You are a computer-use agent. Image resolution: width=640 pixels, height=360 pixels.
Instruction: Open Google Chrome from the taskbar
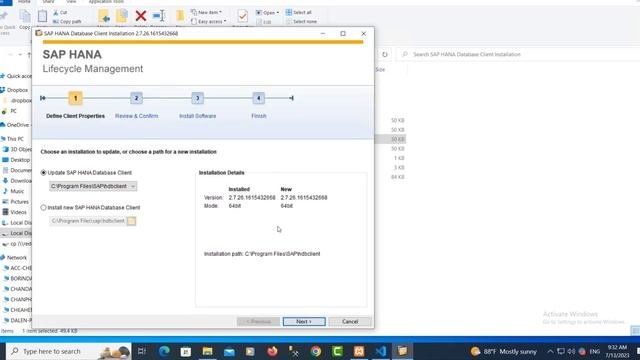(x=316, y=351)
